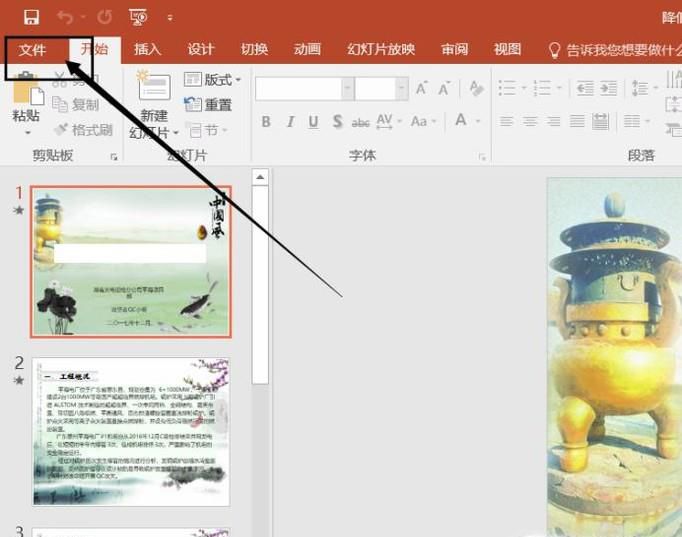Toggle Strikethrough abc icon
This screenshot has height=537, width=682.
coord(361,123)
